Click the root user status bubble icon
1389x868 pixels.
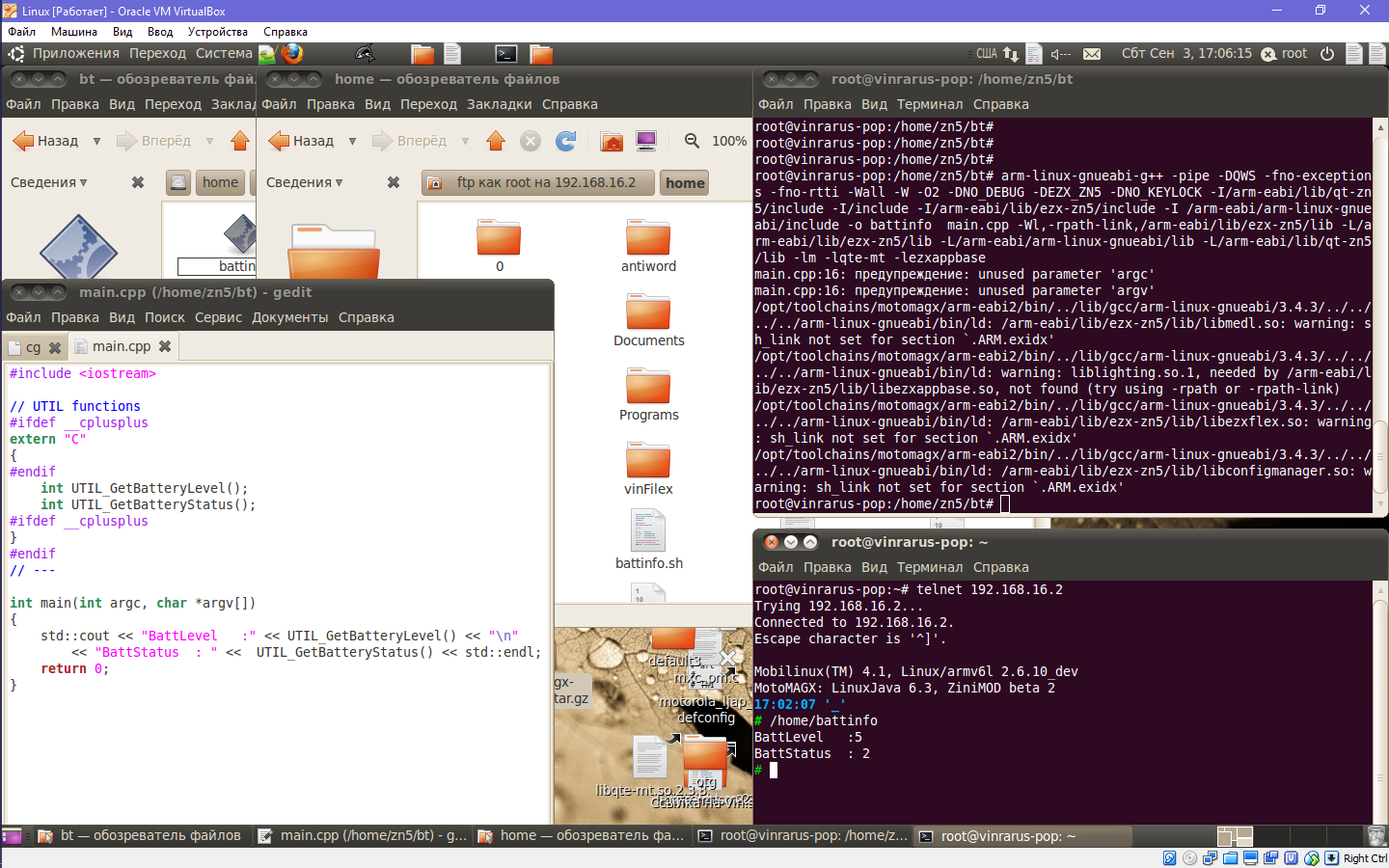[x=1268, y=54]
